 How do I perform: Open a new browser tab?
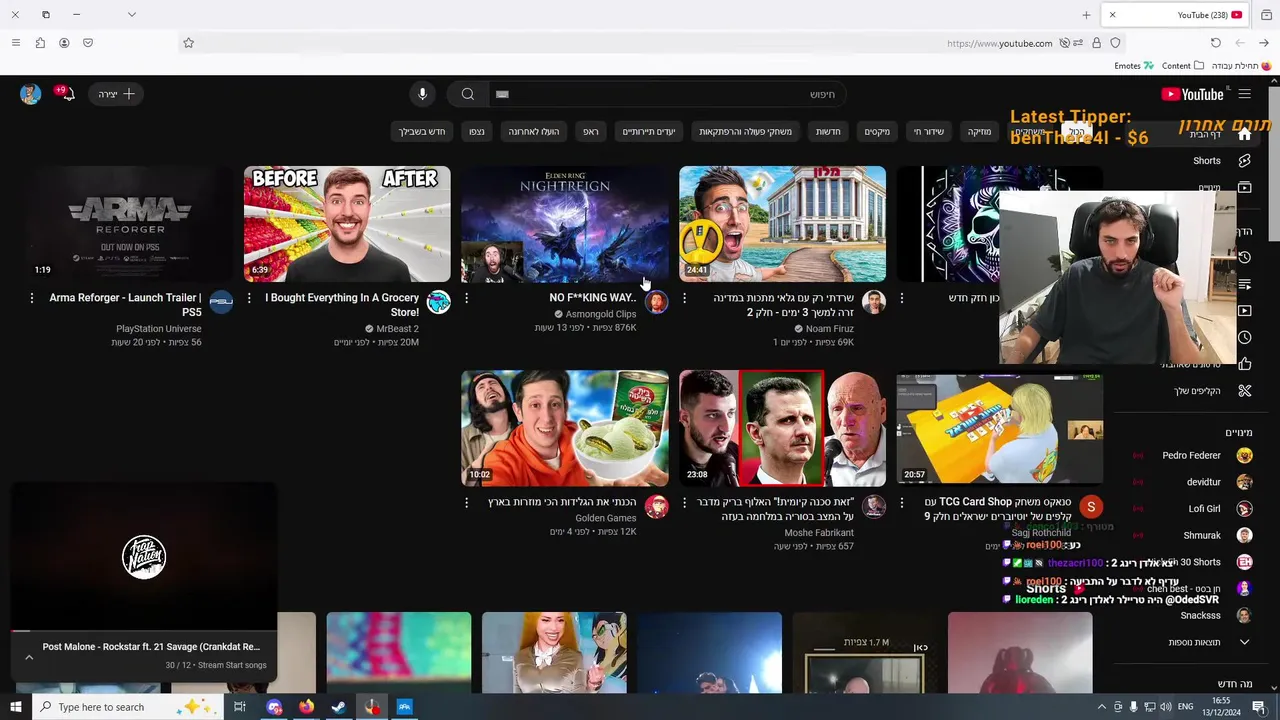coord(1086,15)
